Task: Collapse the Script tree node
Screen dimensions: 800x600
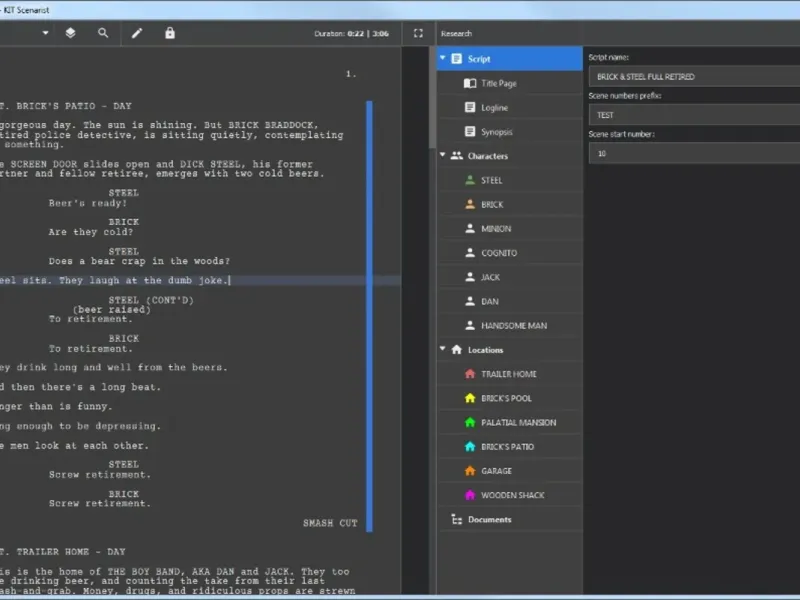Action: click(x=442, y=58)
